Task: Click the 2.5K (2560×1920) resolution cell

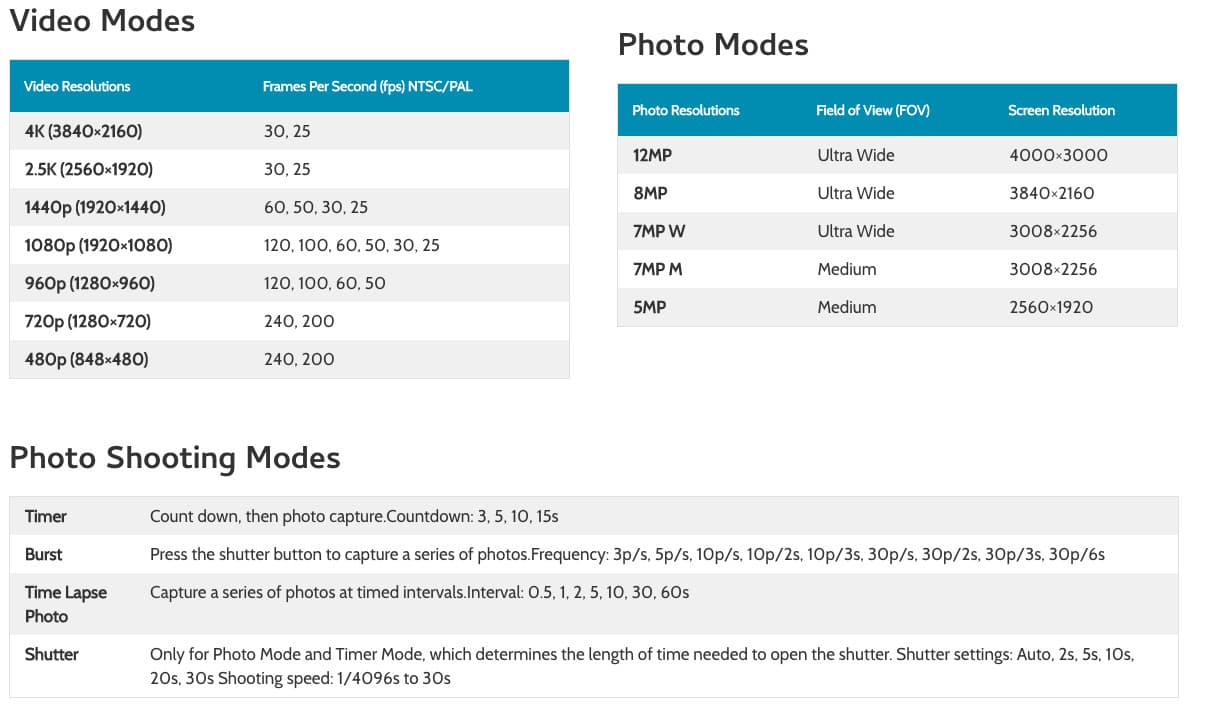Action: [89, 169]
